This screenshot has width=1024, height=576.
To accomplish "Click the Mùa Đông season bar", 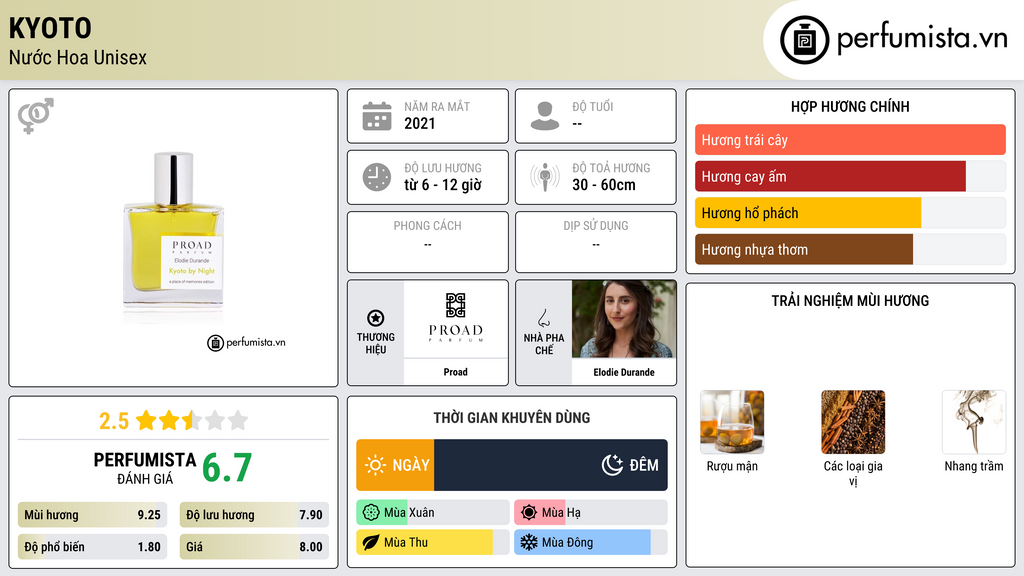I will pos(591,543).
